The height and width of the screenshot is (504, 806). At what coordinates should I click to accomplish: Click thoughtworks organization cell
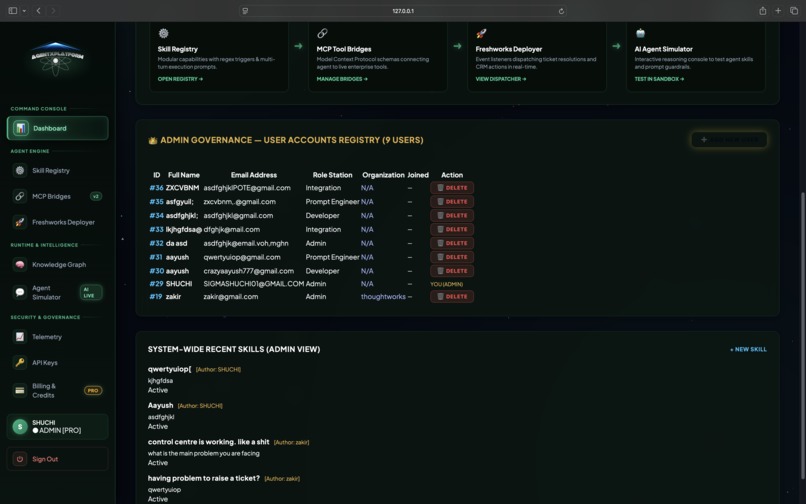click(x=383, y=297)
